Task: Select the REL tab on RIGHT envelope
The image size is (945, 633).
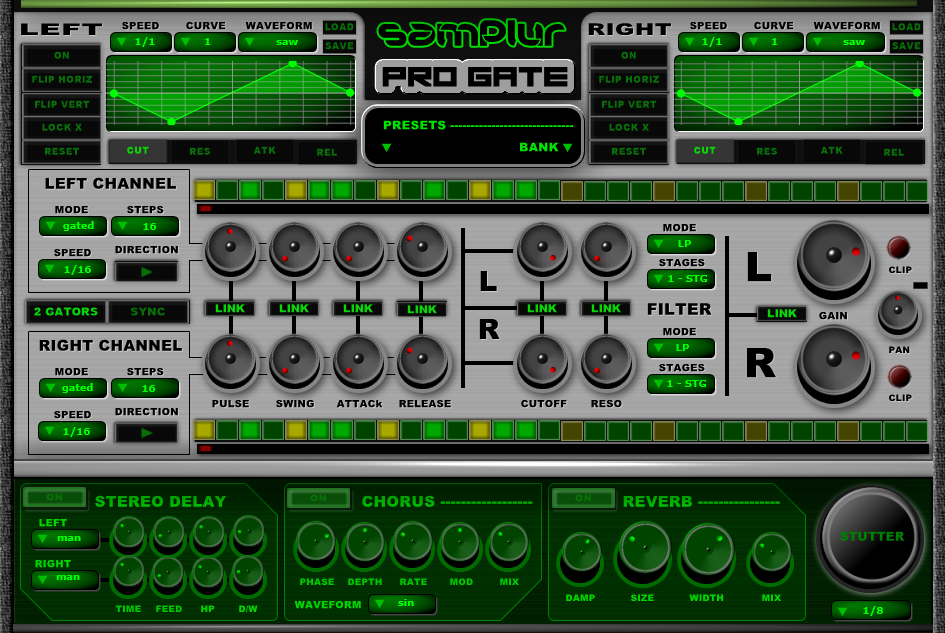Action: click(894, 152)
